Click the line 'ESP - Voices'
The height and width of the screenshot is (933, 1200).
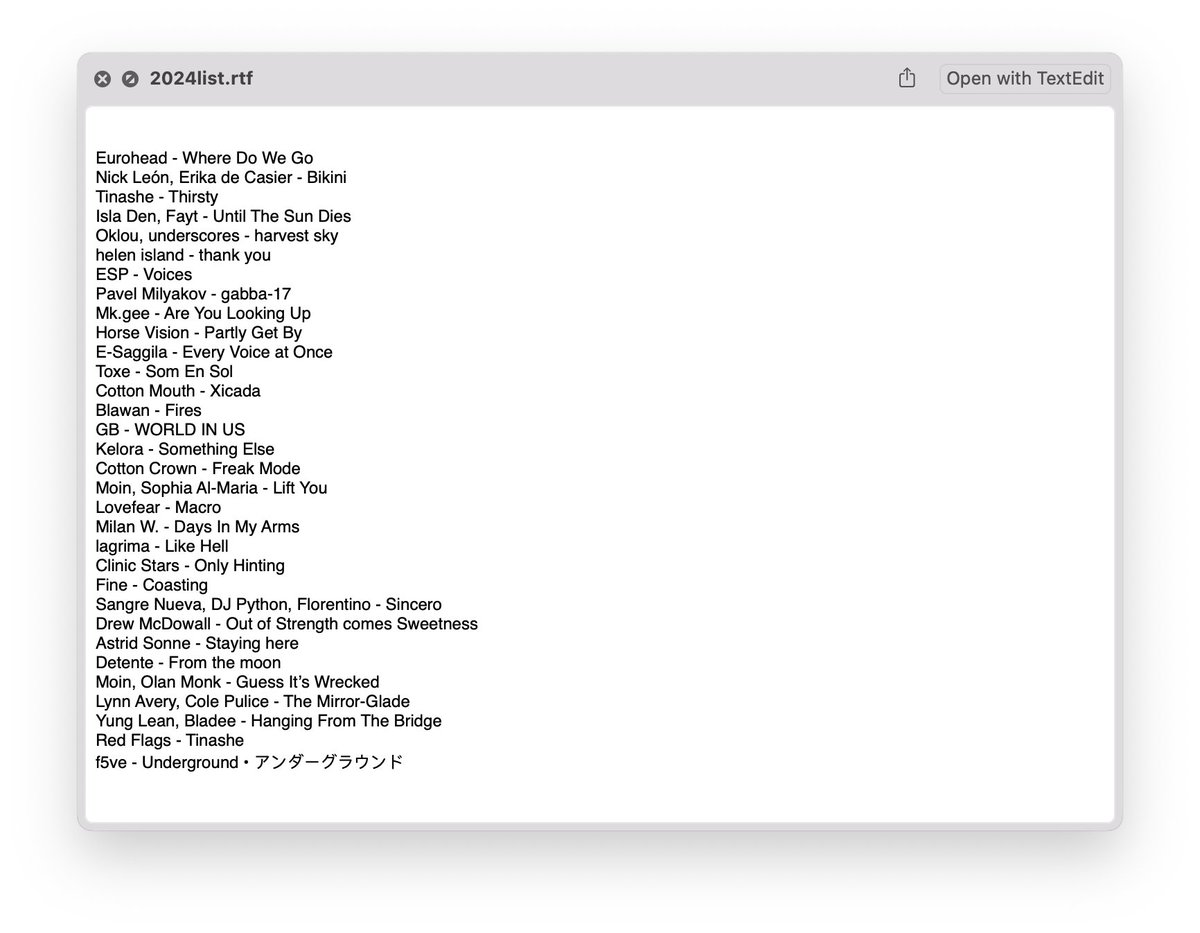144,274
